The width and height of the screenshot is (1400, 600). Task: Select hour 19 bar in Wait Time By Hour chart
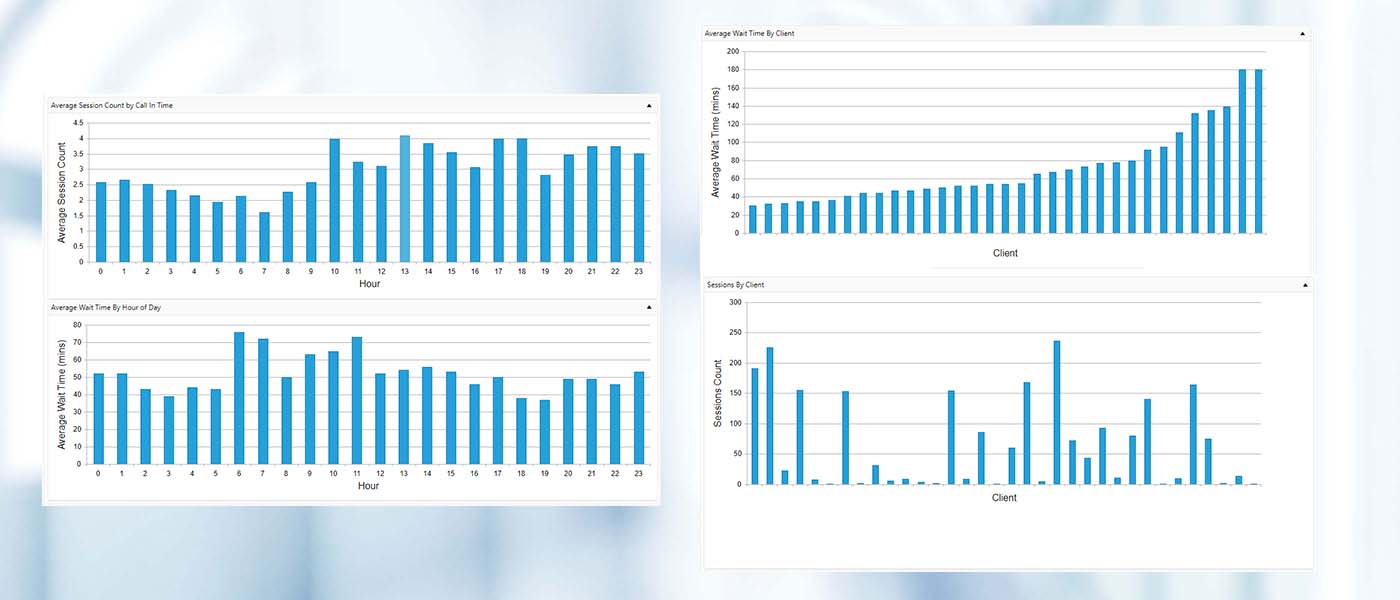pyautogui.click(x=544, y=432)
